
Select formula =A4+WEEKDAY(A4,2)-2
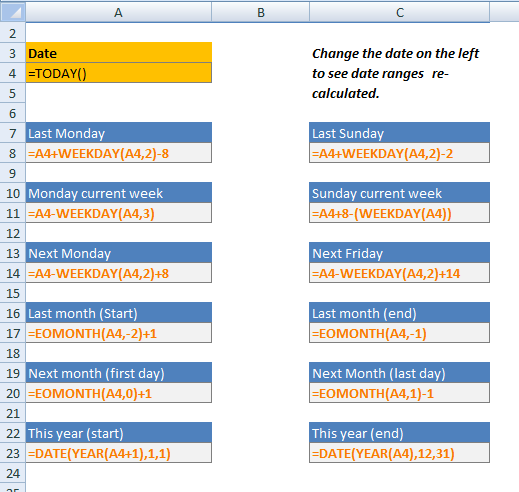pyautogui.click(x=399, y=153)
